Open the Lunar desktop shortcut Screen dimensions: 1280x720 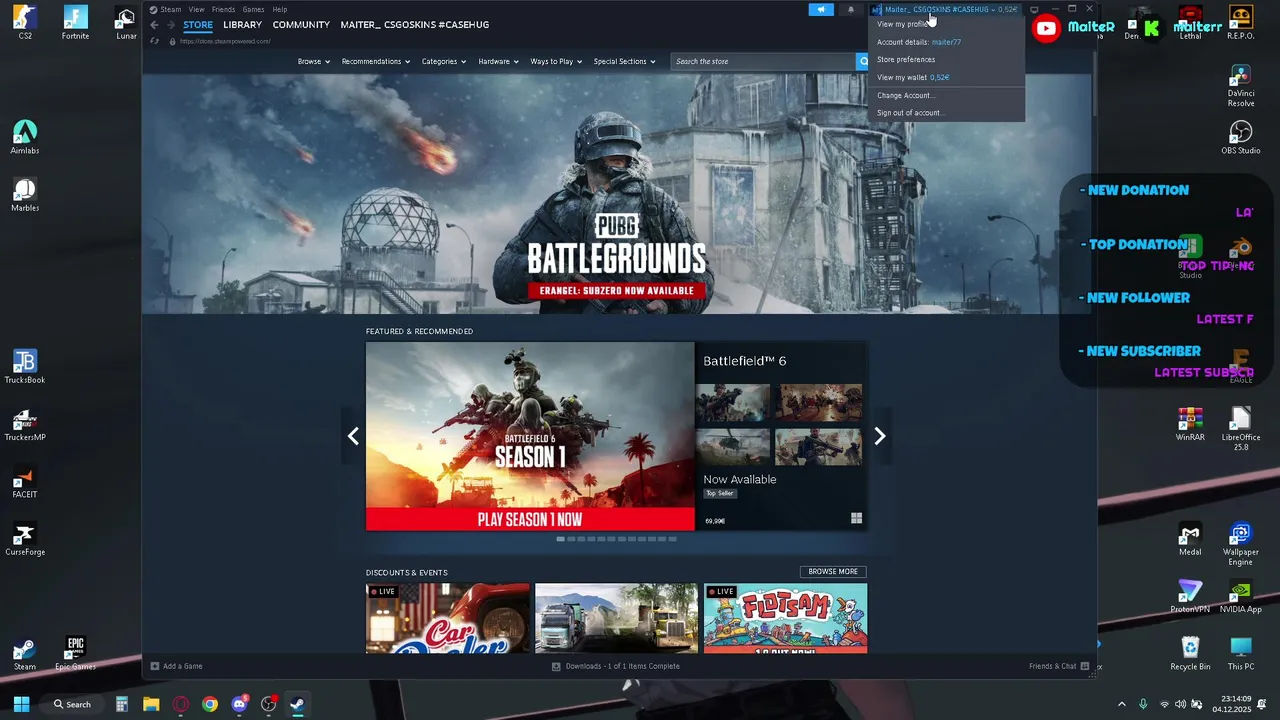click(126, 23)
